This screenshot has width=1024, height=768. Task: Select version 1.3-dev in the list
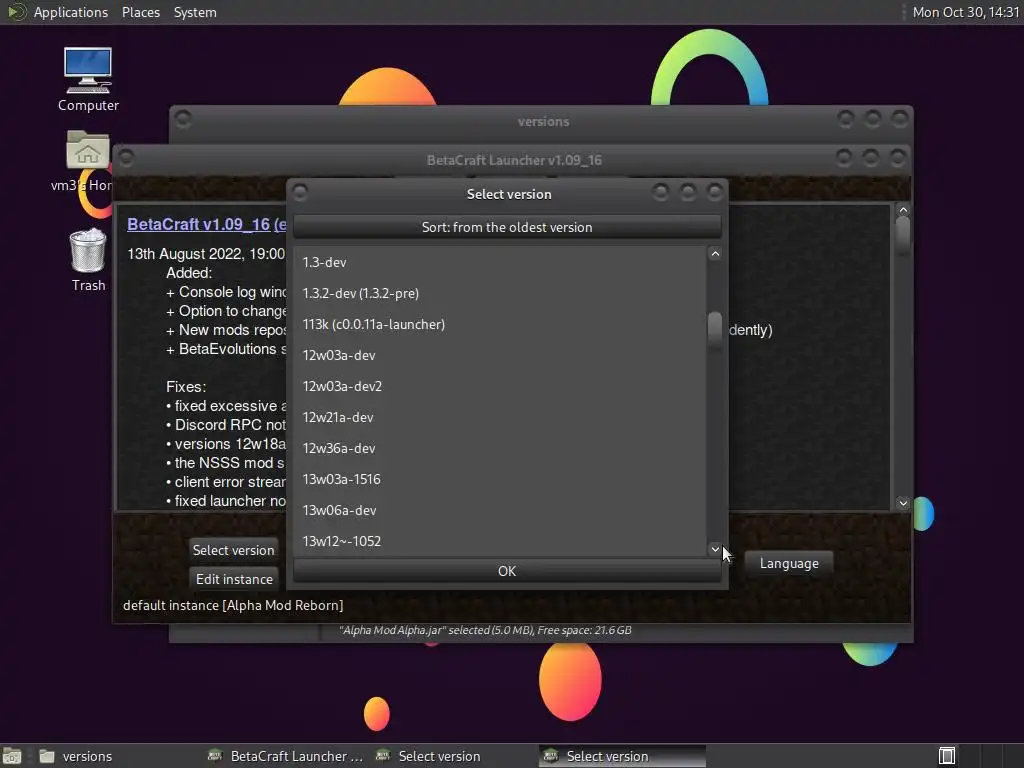point(500,262)
